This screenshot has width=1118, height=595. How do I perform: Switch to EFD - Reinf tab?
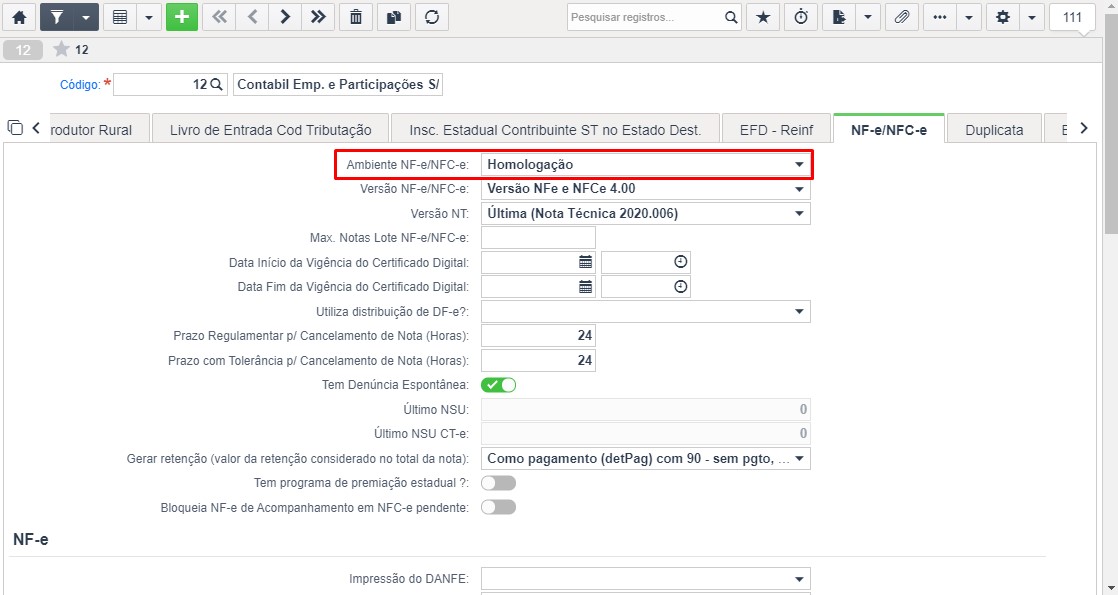(776, 130)
